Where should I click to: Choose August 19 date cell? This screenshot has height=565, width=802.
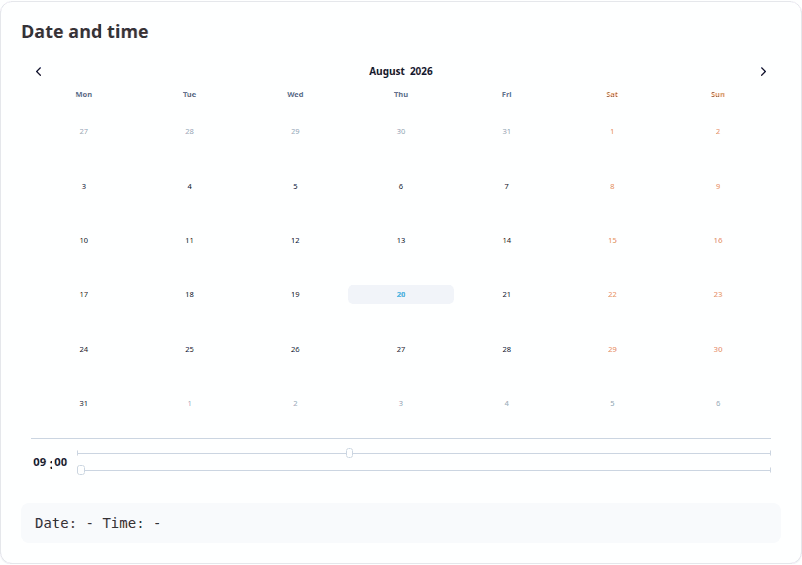(295, 295)
